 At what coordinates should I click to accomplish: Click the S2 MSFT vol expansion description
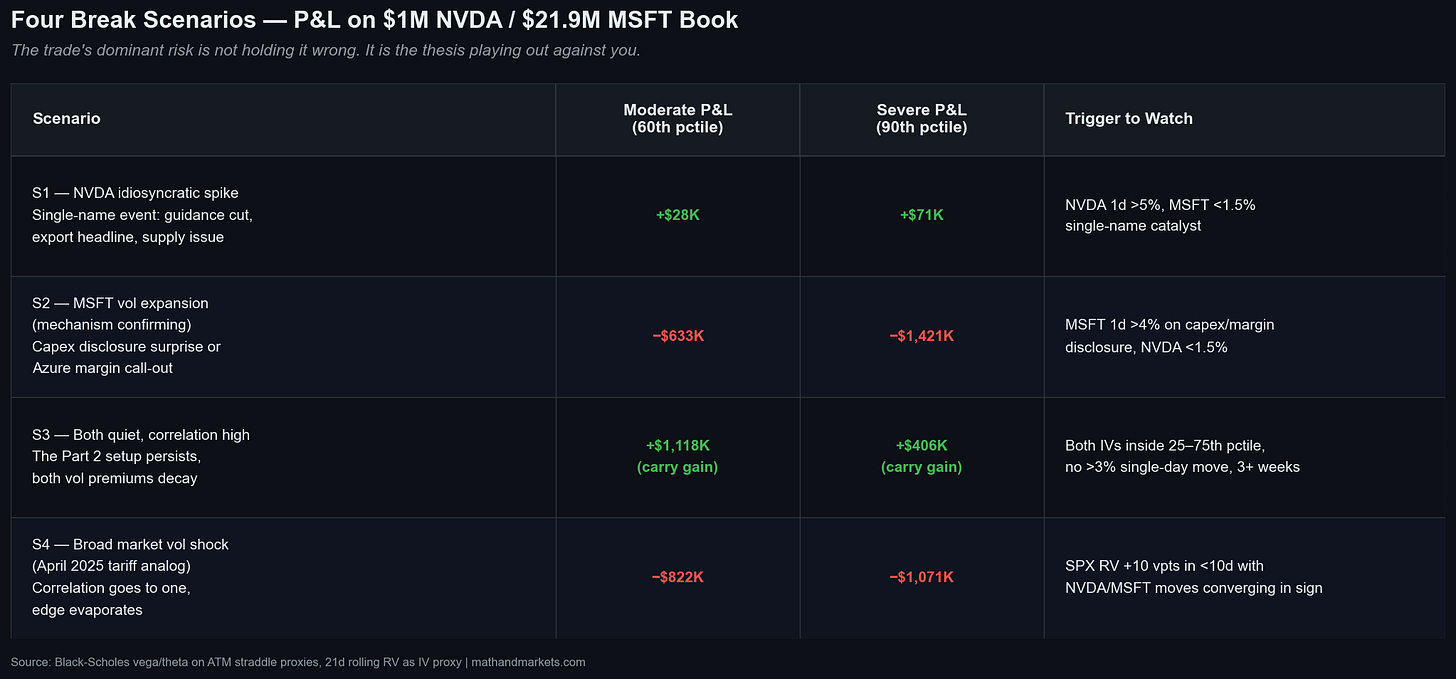[x=126, y=336]
